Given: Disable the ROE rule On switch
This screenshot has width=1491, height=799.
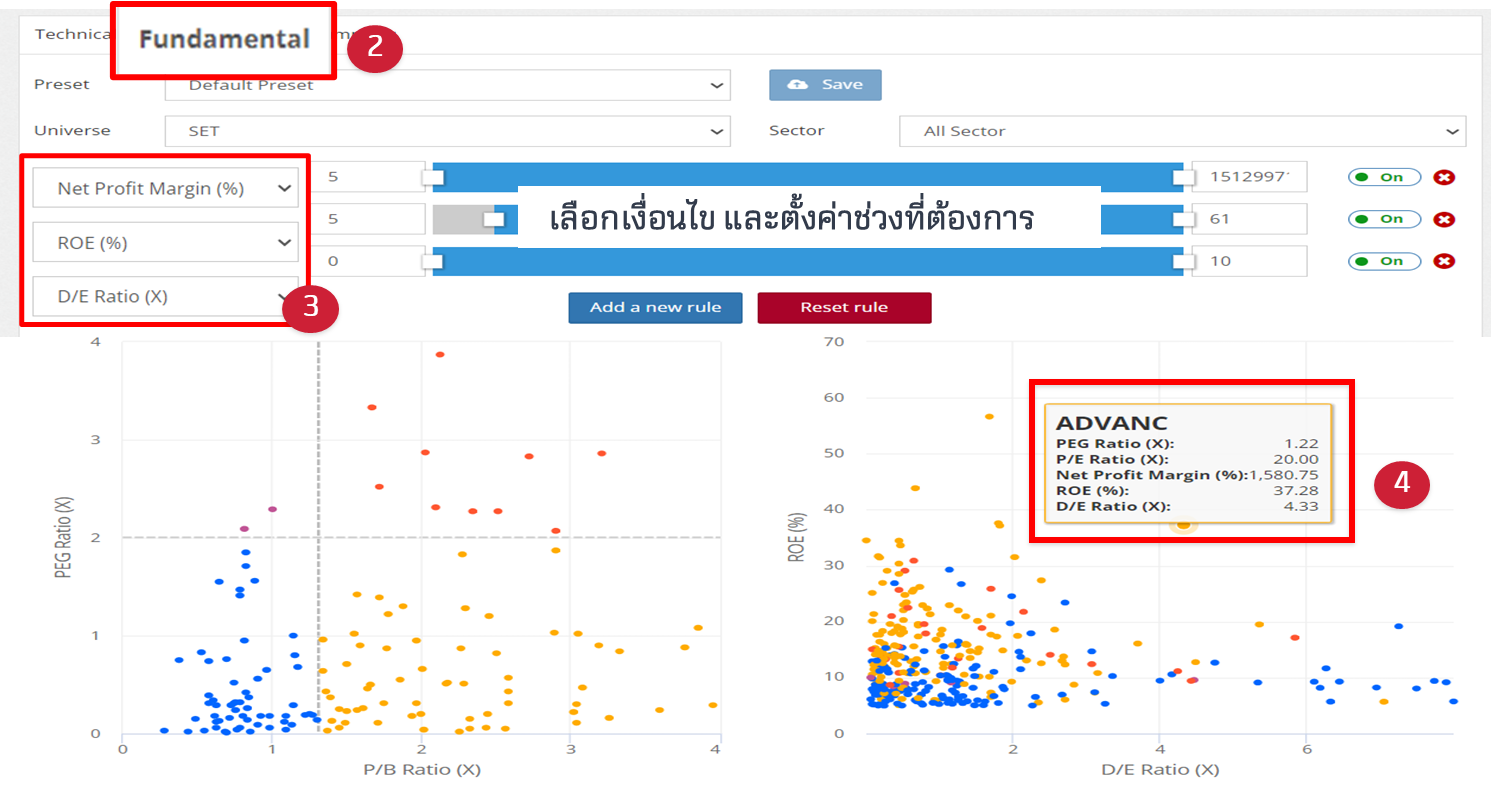Looking at the screenshot, I should tap(1384, 219).
